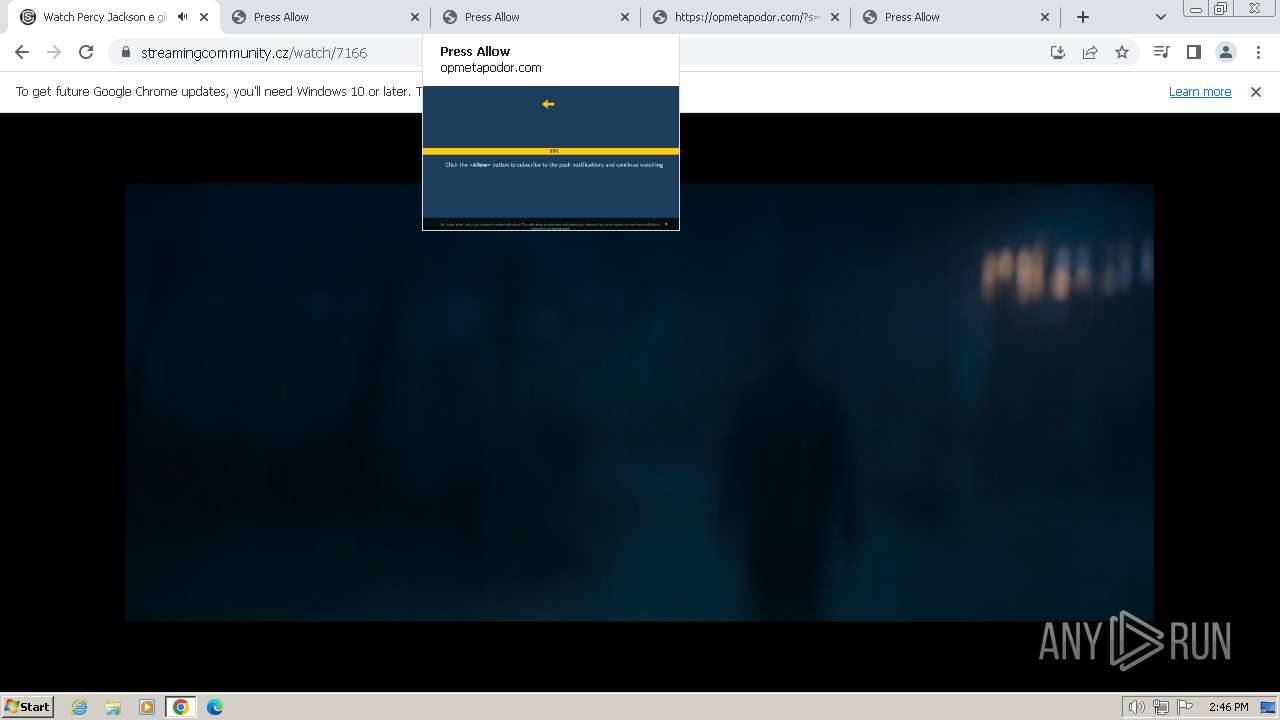Open the Chrome three-dot menu

pos(1257,52)
